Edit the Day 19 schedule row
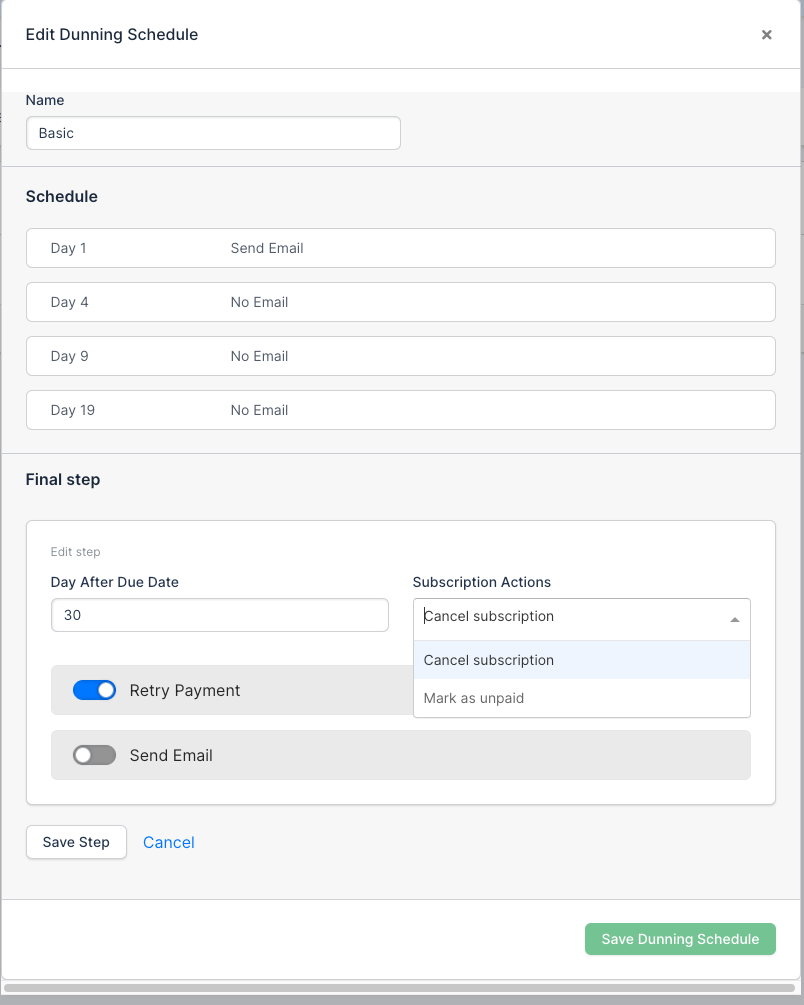 (400, 410)
